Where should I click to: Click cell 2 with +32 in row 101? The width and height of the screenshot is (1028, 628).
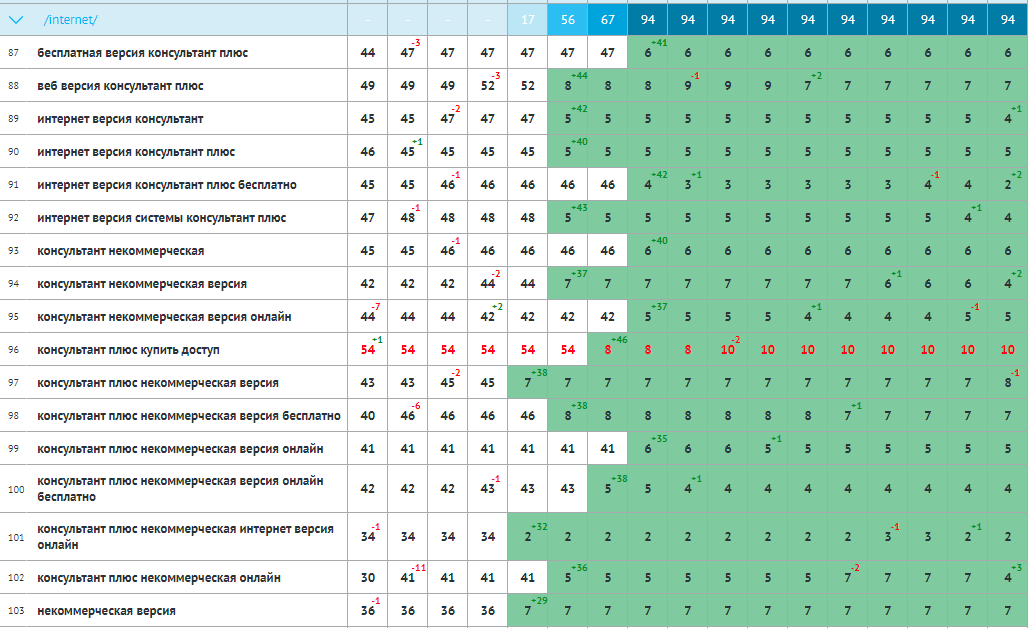pyautogui.click(x=528, y=537)
